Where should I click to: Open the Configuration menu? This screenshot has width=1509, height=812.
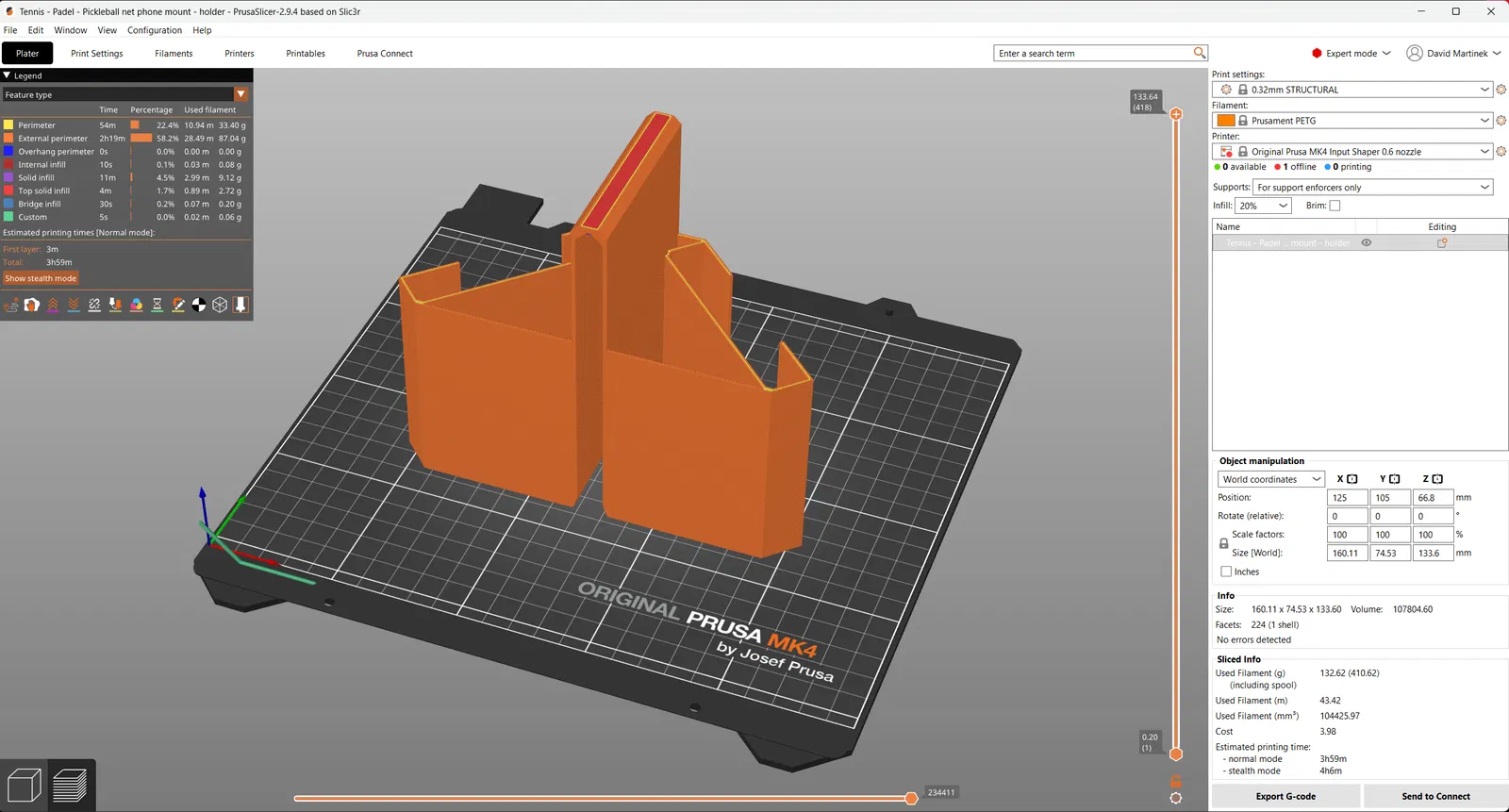point(155,30)
